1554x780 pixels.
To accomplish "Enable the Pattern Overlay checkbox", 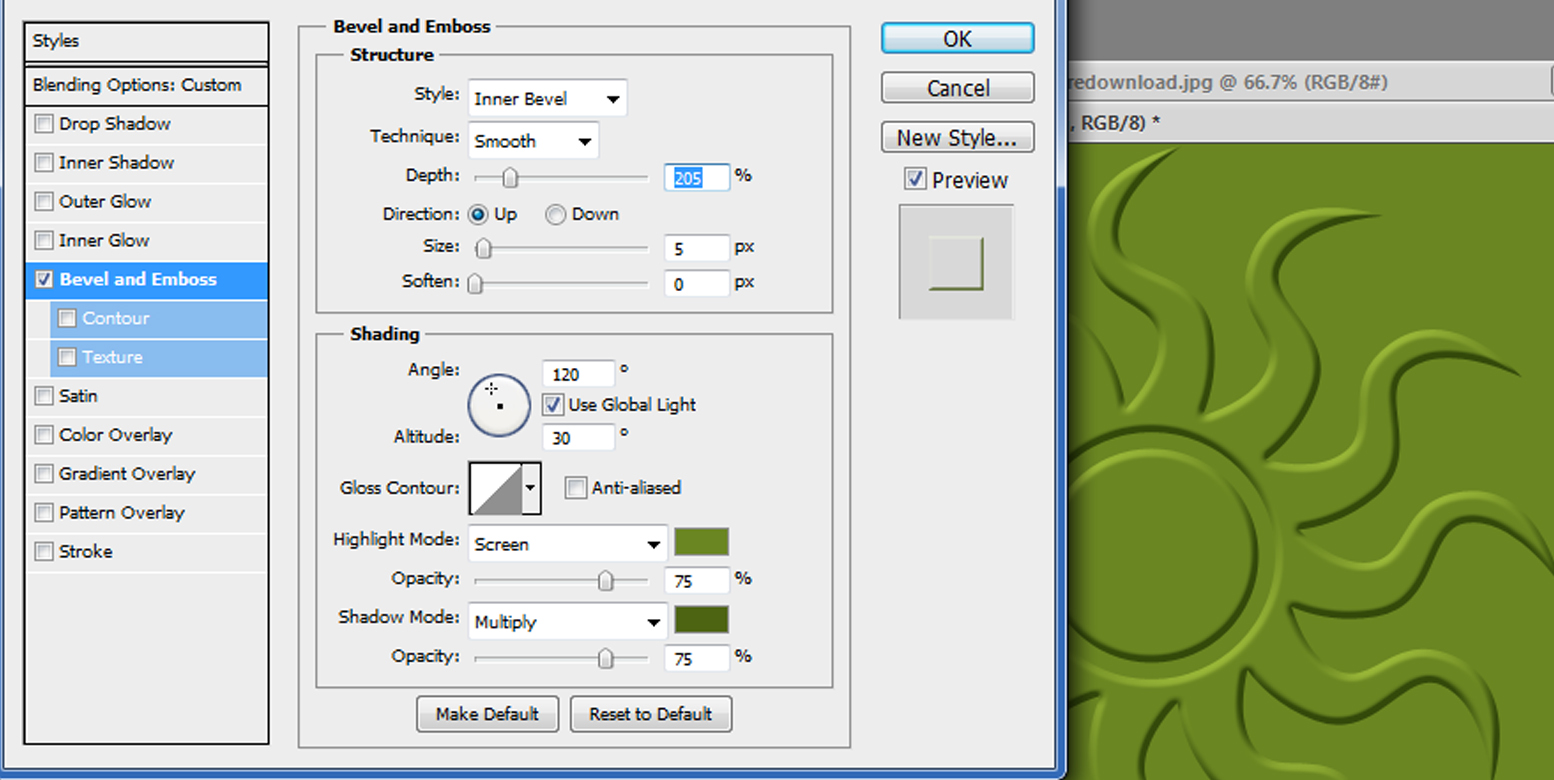I will 44,513.
